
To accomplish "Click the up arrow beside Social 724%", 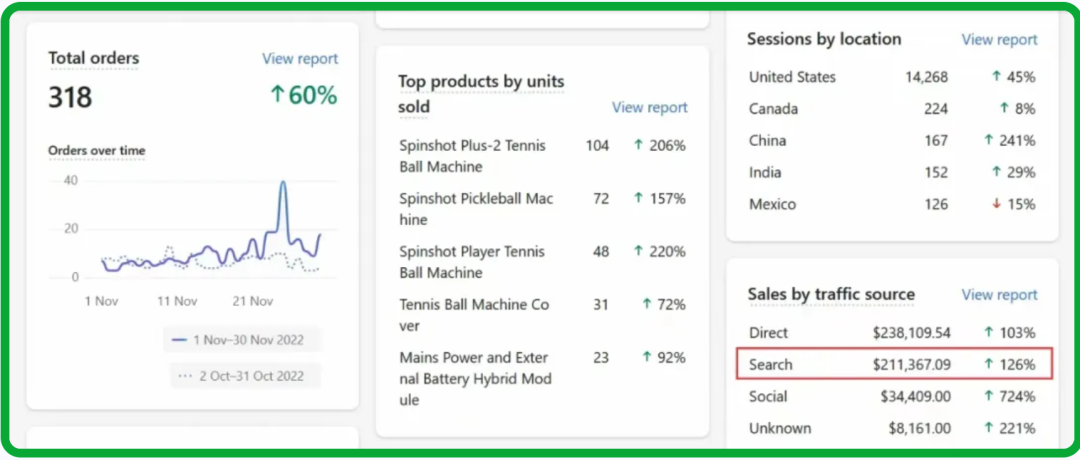I will (988, 397).
